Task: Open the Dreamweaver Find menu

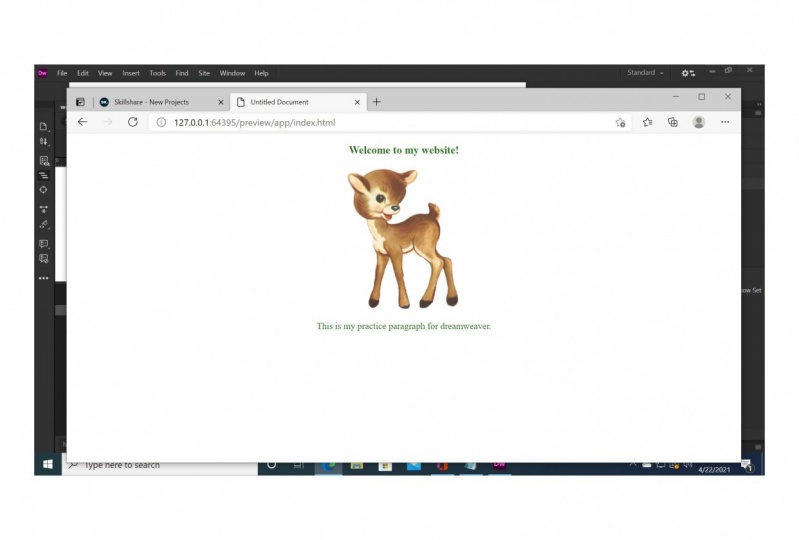Action: point(182,73)
